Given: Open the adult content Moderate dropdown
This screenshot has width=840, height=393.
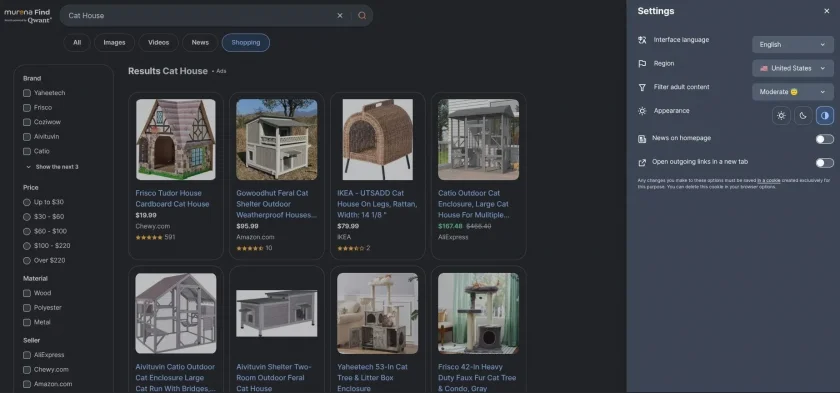Looking at the screenshot, I should pyautogui.click(x=793, y=92).
